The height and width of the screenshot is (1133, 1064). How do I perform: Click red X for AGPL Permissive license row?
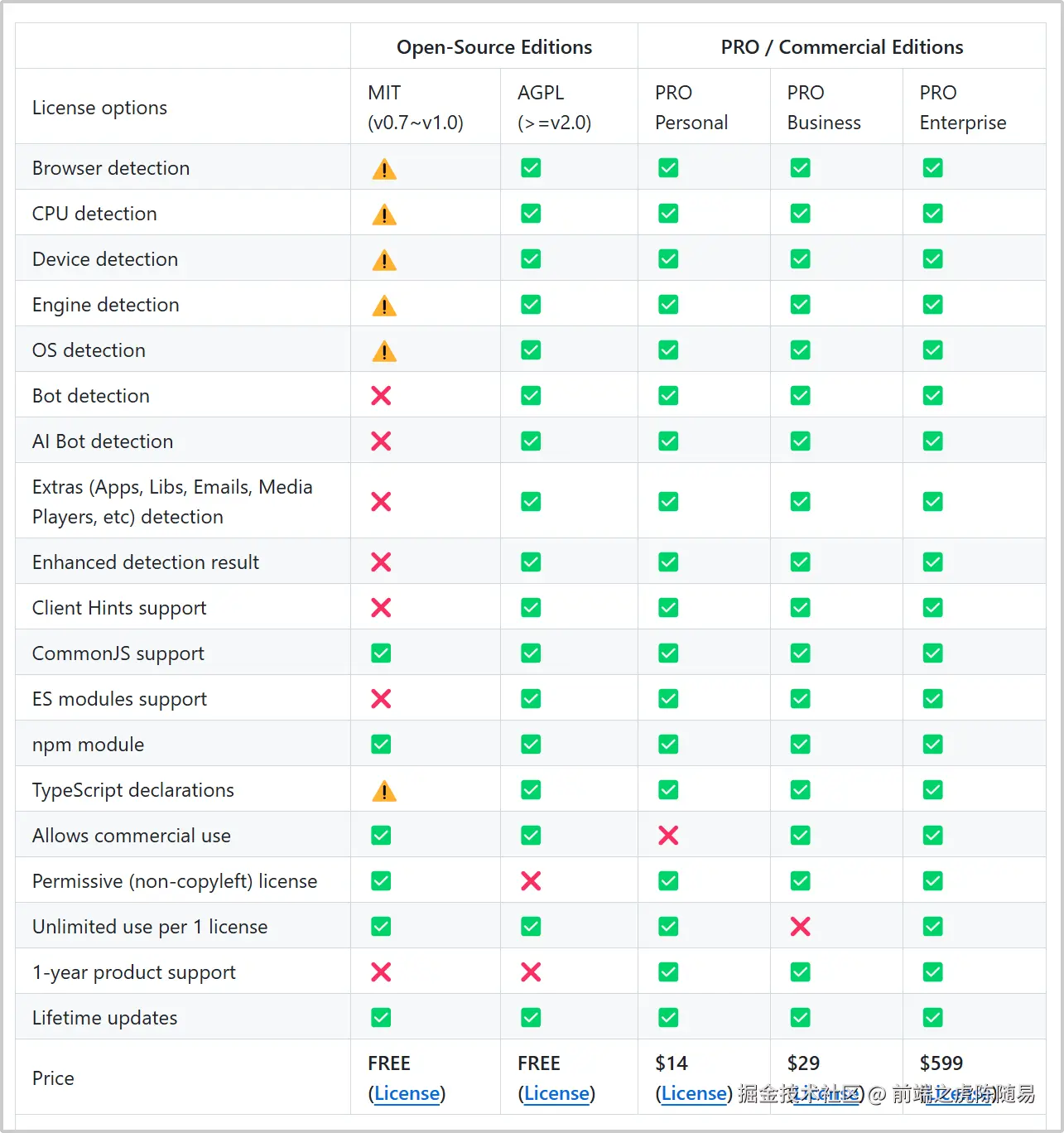[531, 881]
